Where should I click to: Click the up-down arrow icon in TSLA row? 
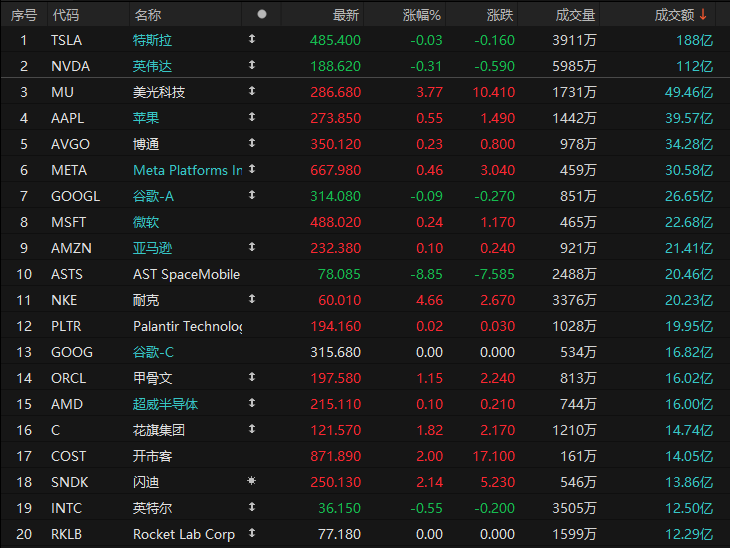point(252,39)
